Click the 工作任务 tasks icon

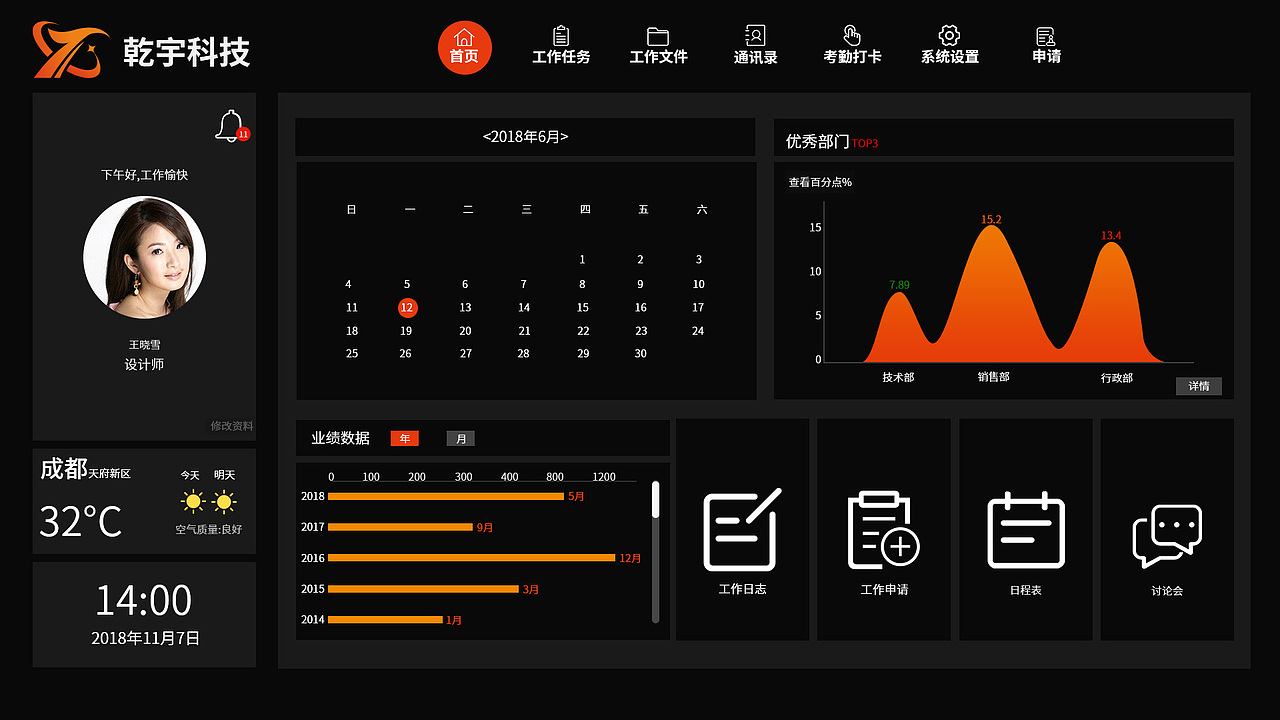click(561, 46)
